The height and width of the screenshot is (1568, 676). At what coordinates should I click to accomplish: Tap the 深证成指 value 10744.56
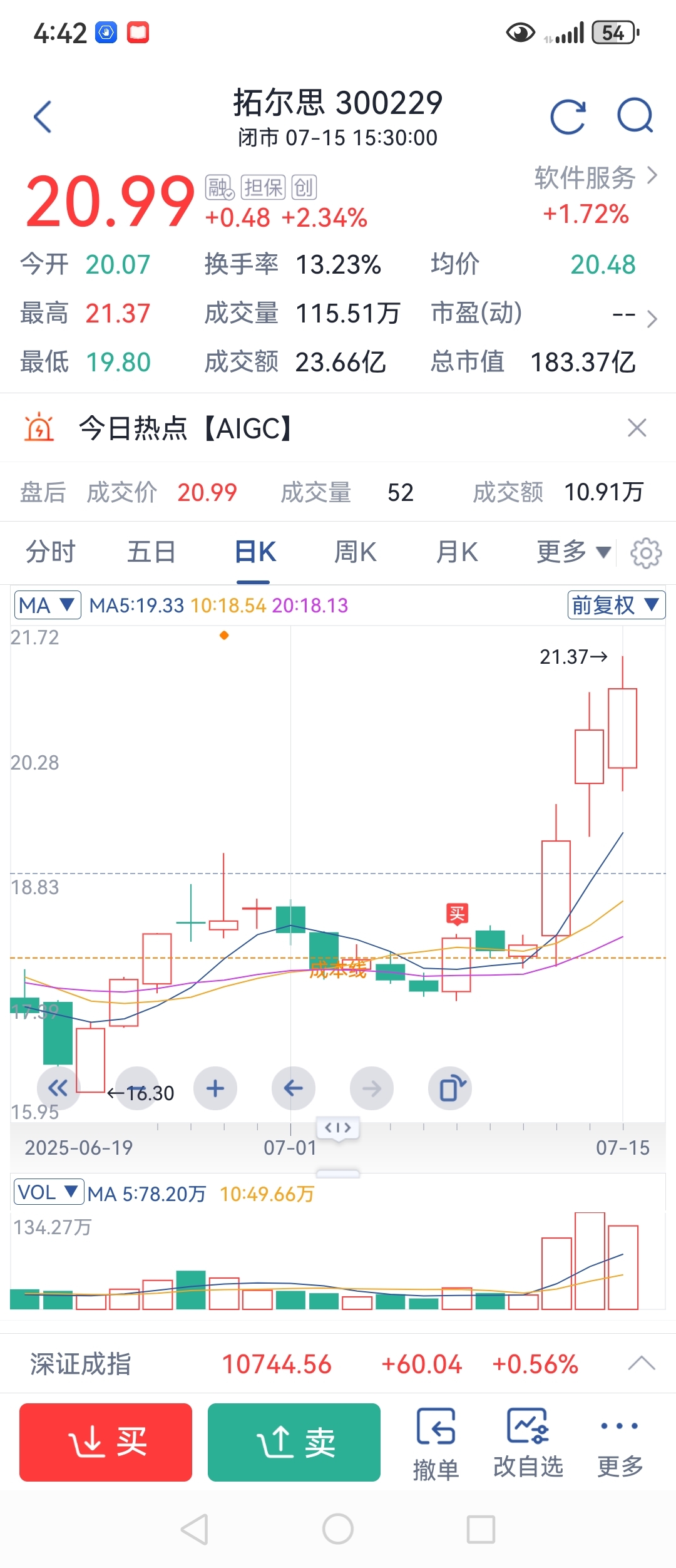277,1364
